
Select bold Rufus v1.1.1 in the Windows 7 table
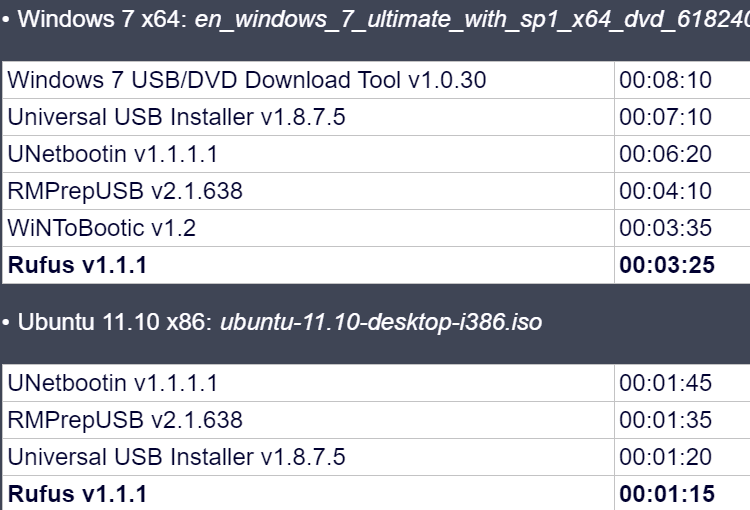click(x=77, y=265)
